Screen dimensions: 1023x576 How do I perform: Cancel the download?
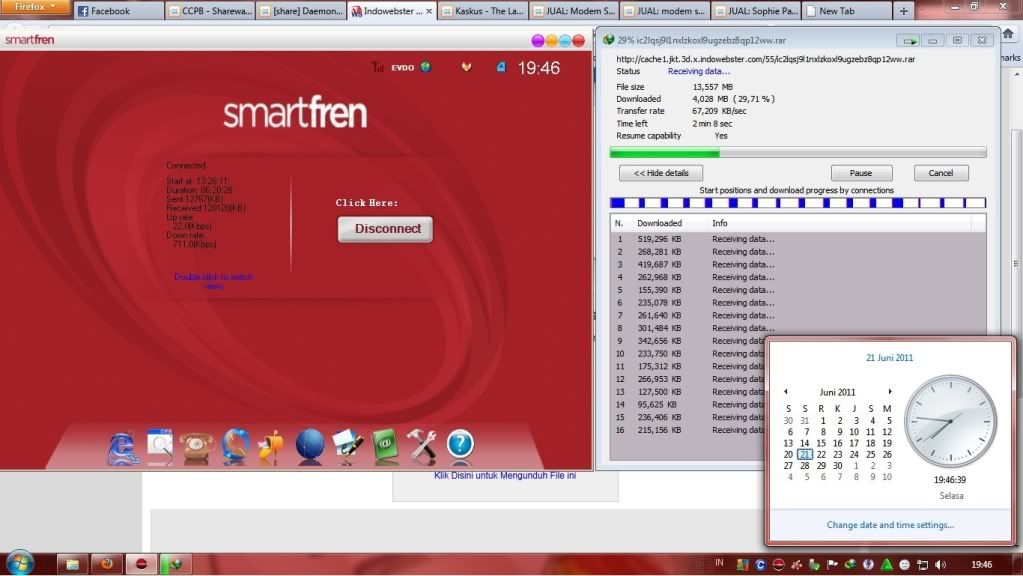click(x=941, y=173)
